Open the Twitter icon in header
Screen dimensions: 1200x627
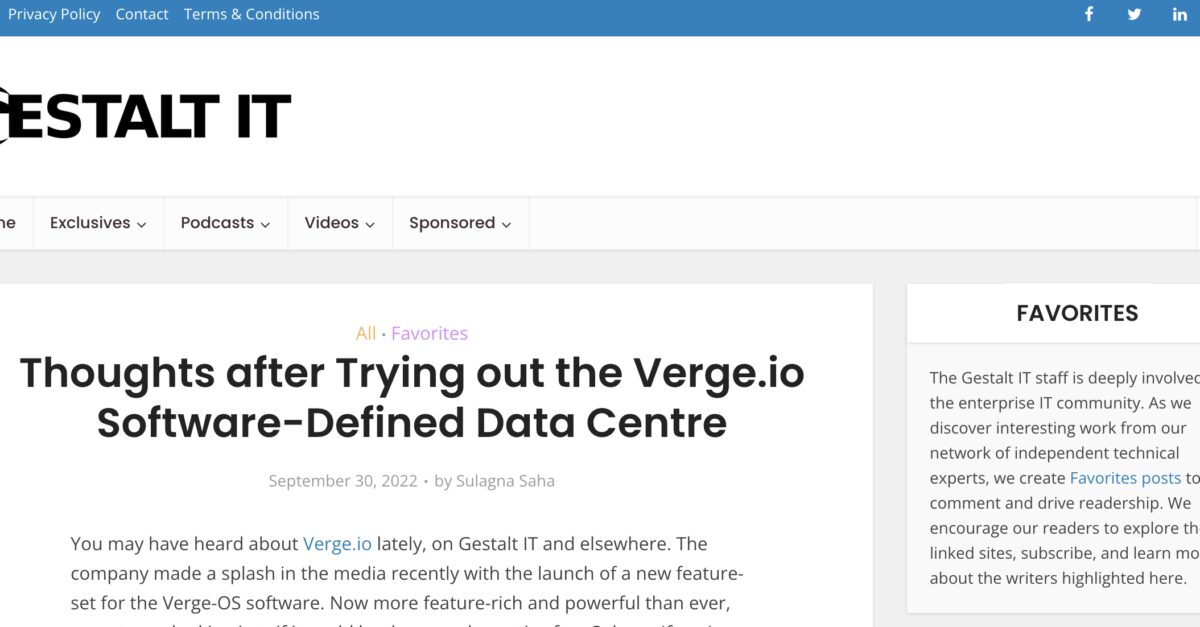pyautogui.click(x=1133, y=13)
